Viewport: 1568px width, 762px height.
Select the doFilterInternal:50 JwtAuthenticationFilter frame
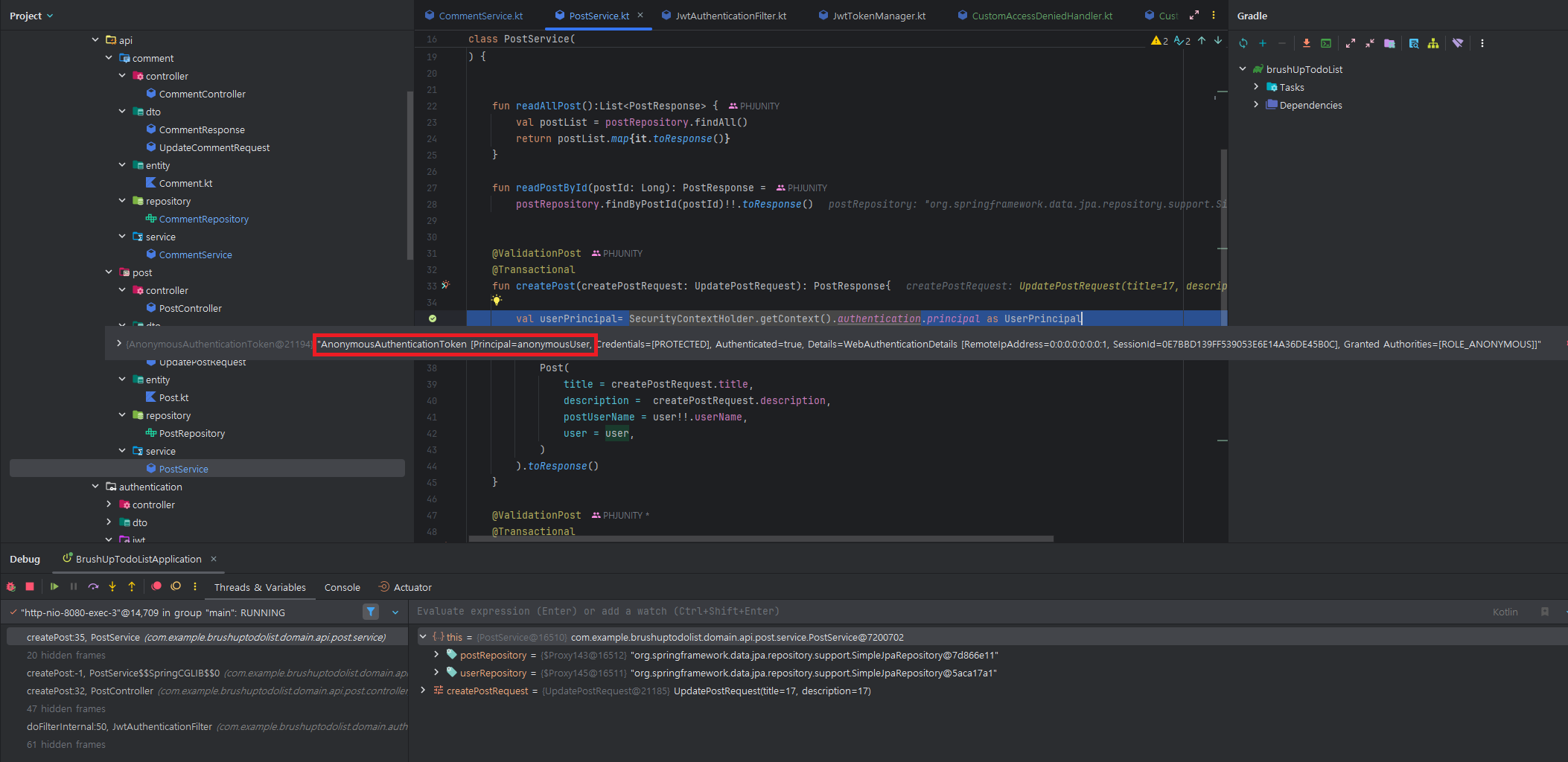click(x=207, y=726)
